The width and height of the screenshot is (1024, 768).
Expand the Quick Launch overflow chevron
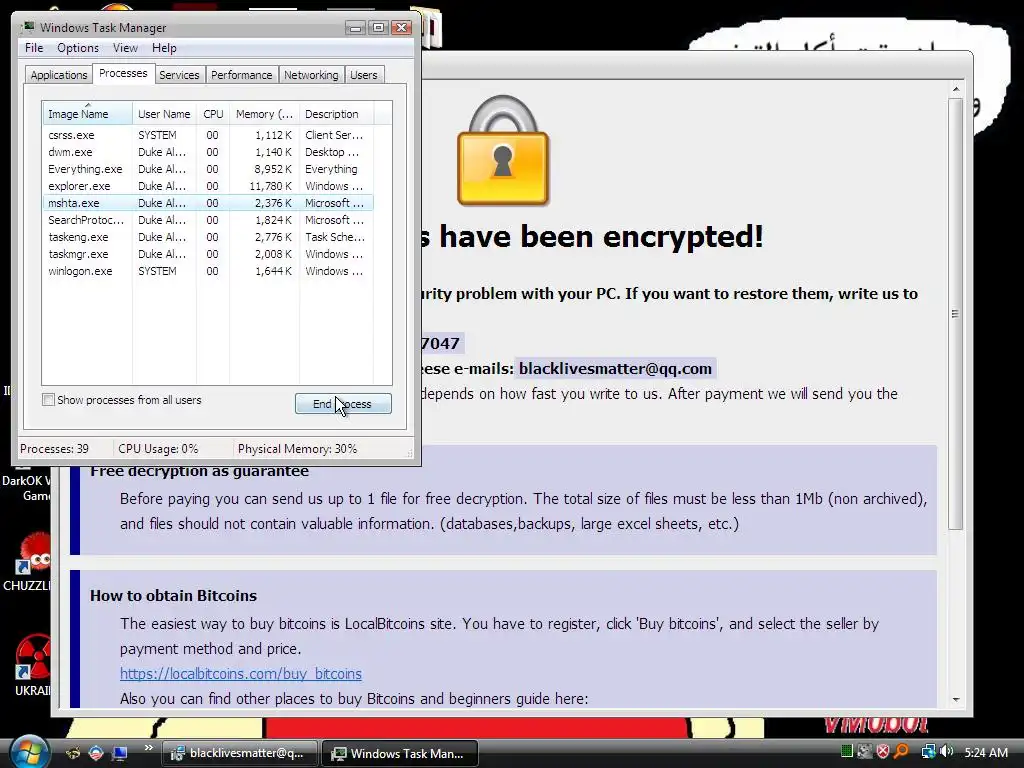(x=148, y=748)
